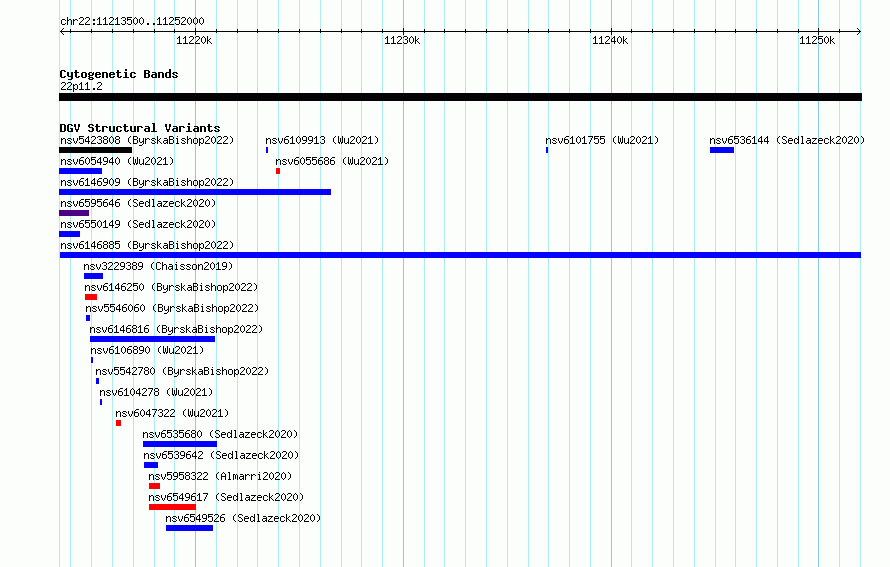Select the blue nsv6536144 variant bar
This screenshot has width=890, height=567.
[721, 150]
